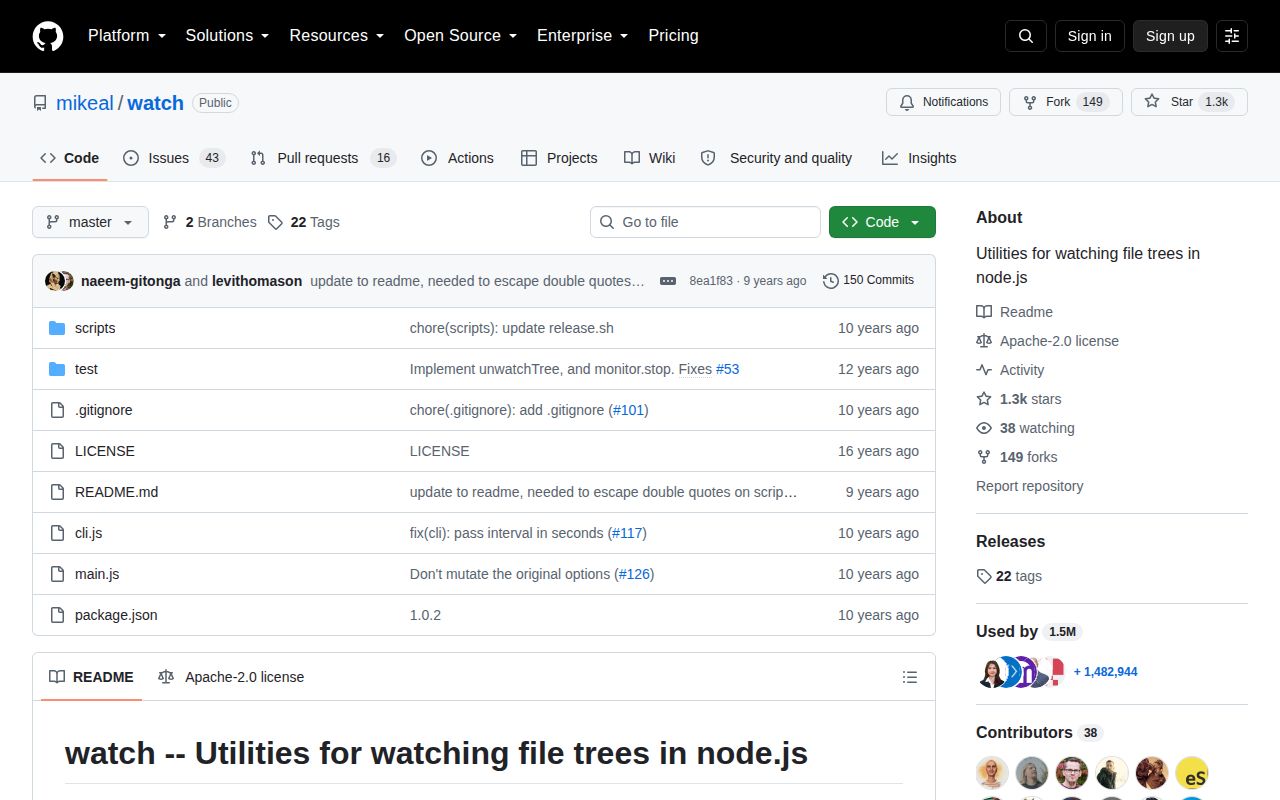Click the naeem-gitonga avatar pair
Viewport: 1280px width, 800px height.
[60, 281]
